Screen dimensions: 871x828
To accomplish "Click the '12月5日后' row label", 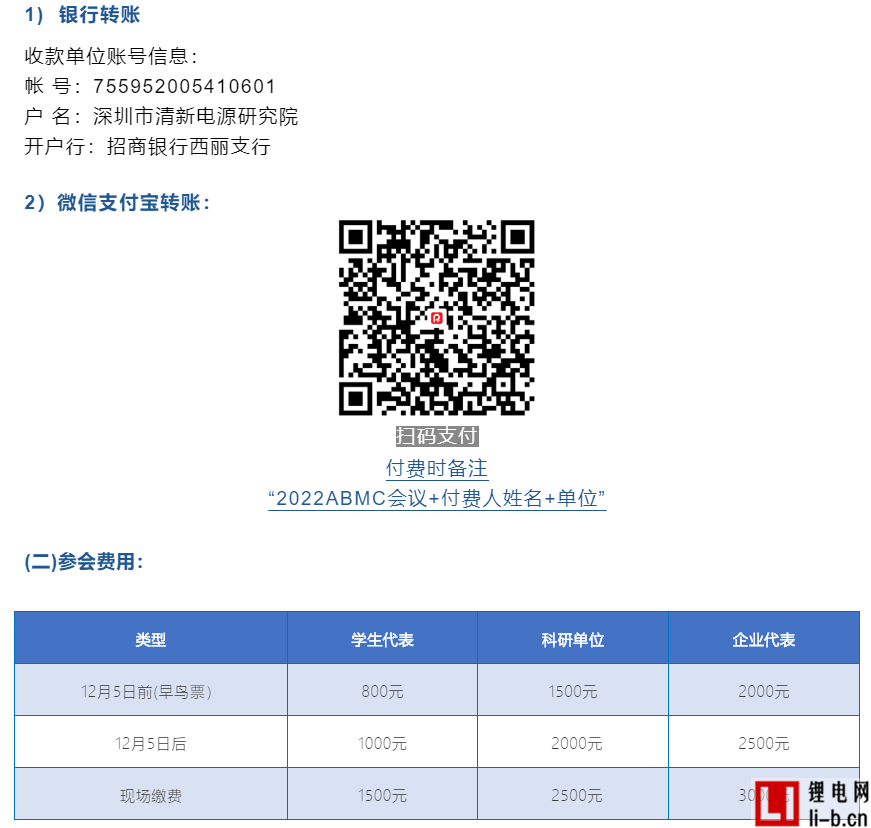I will click(x=151, y=744).
